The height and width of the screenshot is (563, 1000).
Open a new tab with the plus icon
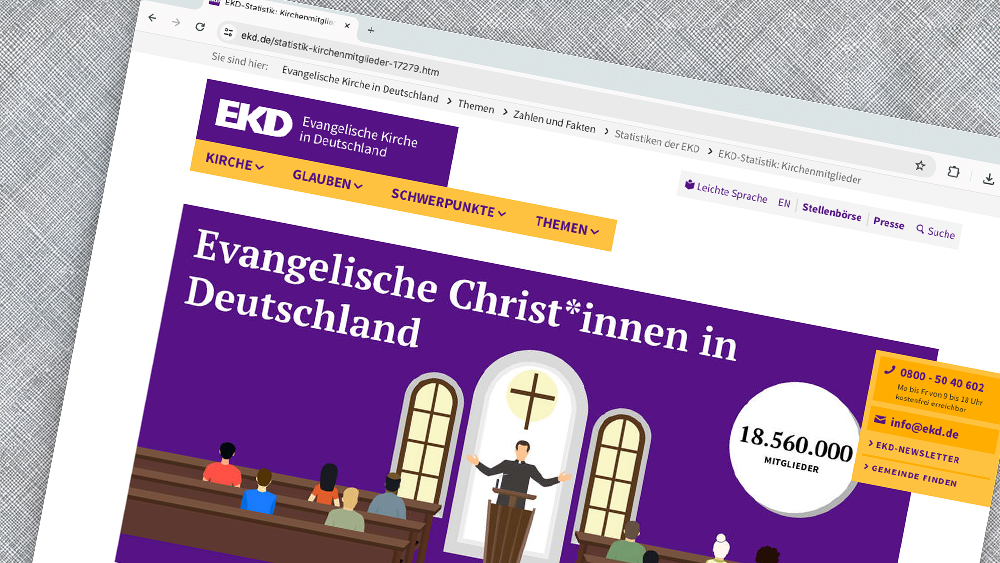371,30
